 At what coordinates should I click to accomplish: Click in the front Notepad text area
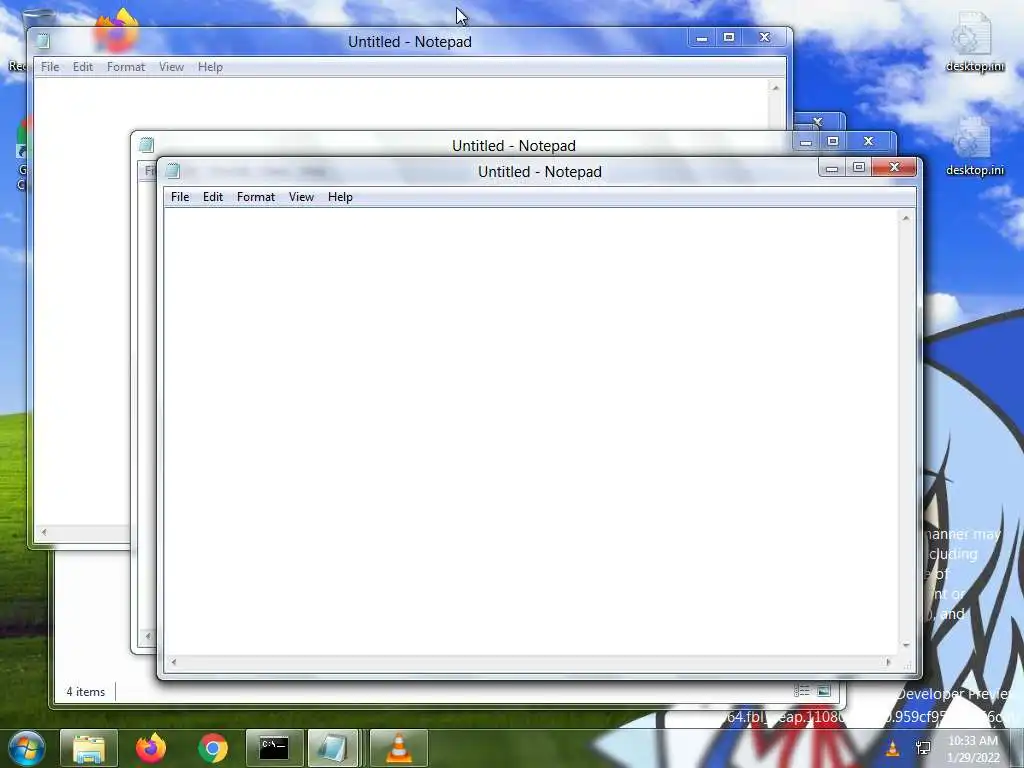531,431
